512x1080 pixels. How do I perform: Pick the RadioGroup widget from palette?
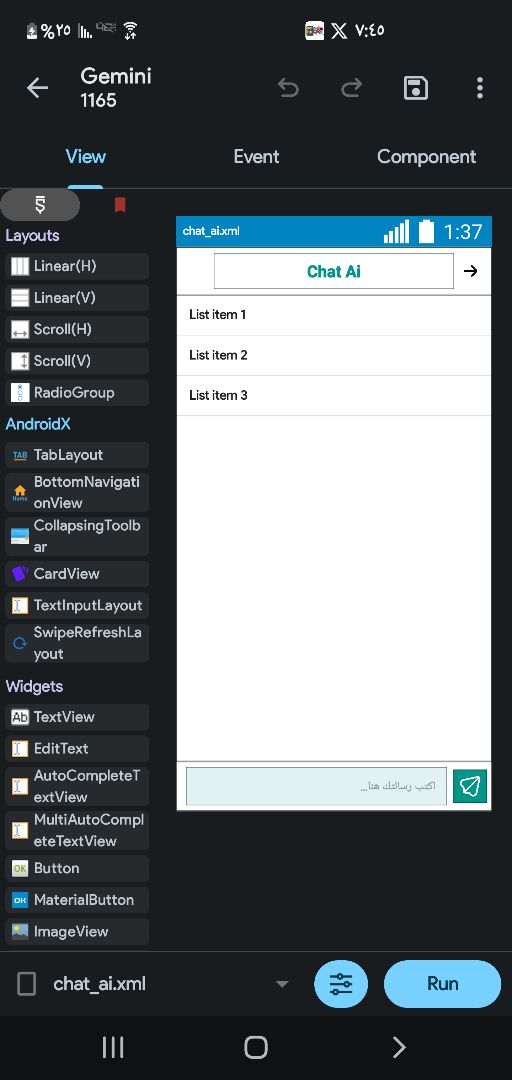[x=76, y=393]
